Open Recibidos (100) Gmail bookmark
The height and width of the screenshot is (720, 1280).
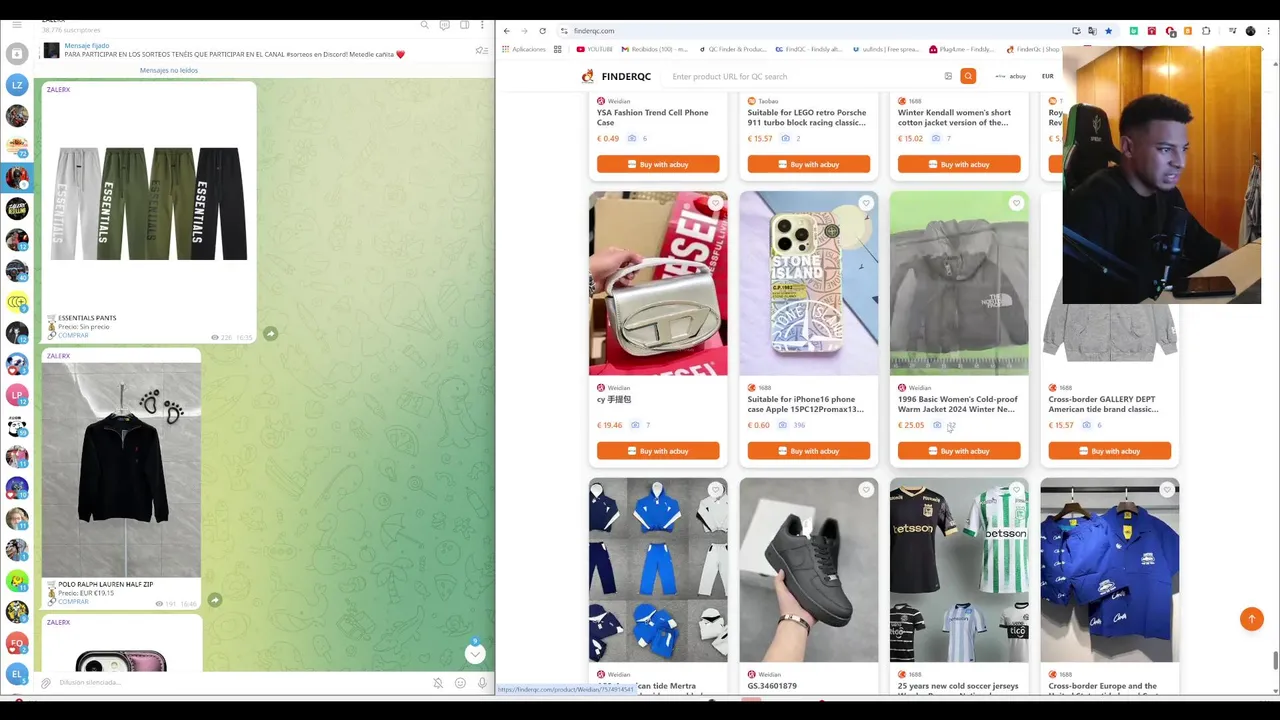click(655, 49)
